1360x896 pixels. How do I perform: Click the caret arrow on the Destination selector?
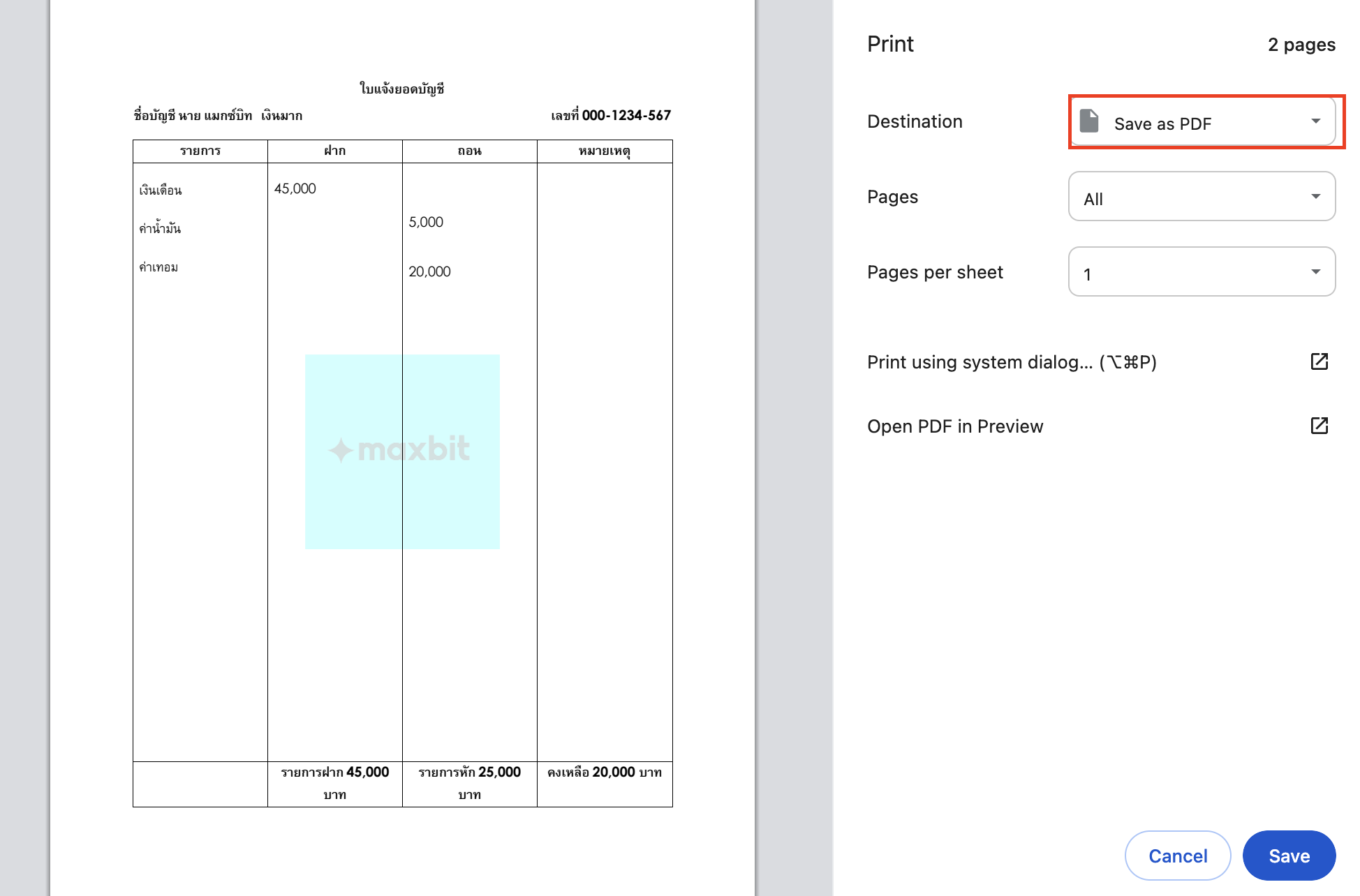point(1316,121)
